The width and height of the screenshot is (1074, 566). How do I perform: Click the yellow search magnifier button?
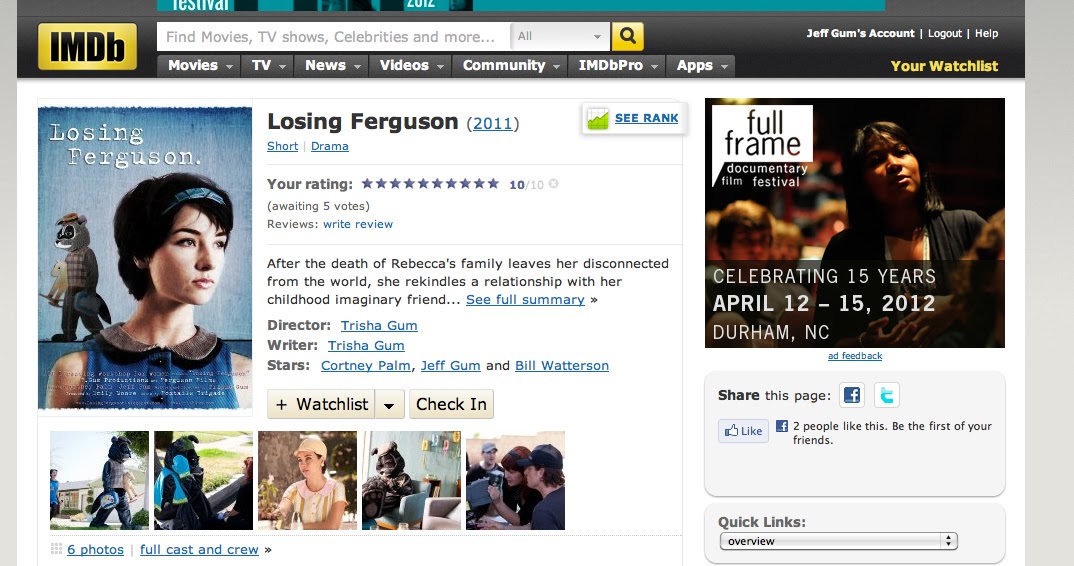[x=627, y=36]
